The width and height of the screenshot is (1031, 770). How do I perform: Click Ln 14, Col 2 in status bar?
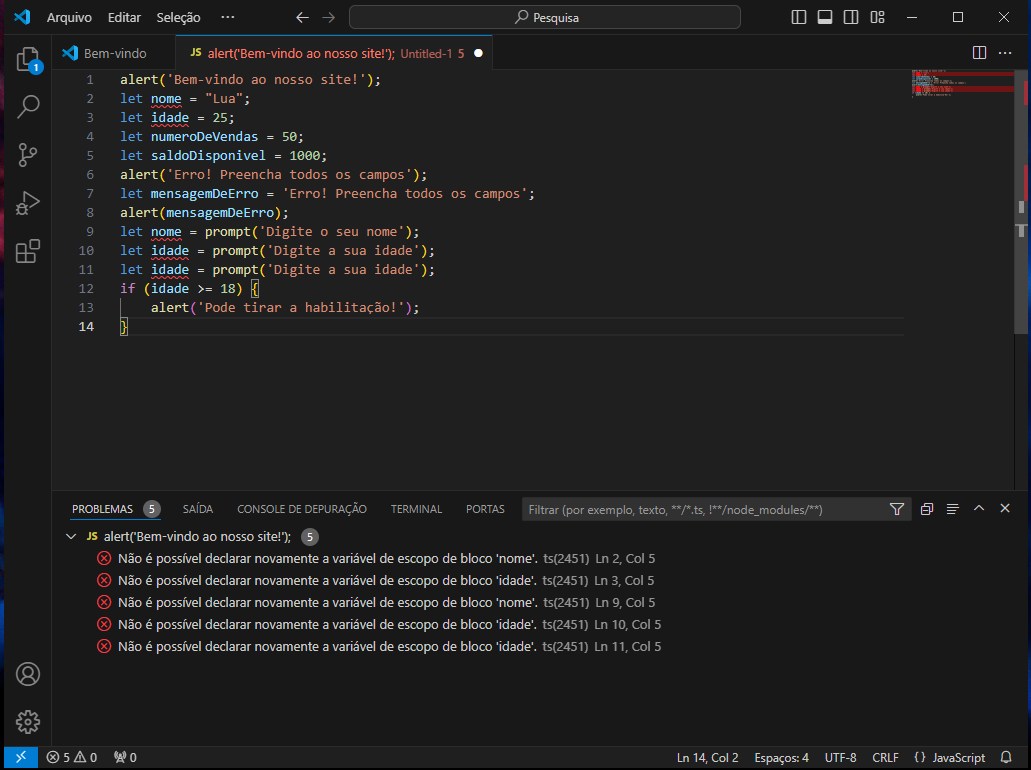tap(707, 758)
